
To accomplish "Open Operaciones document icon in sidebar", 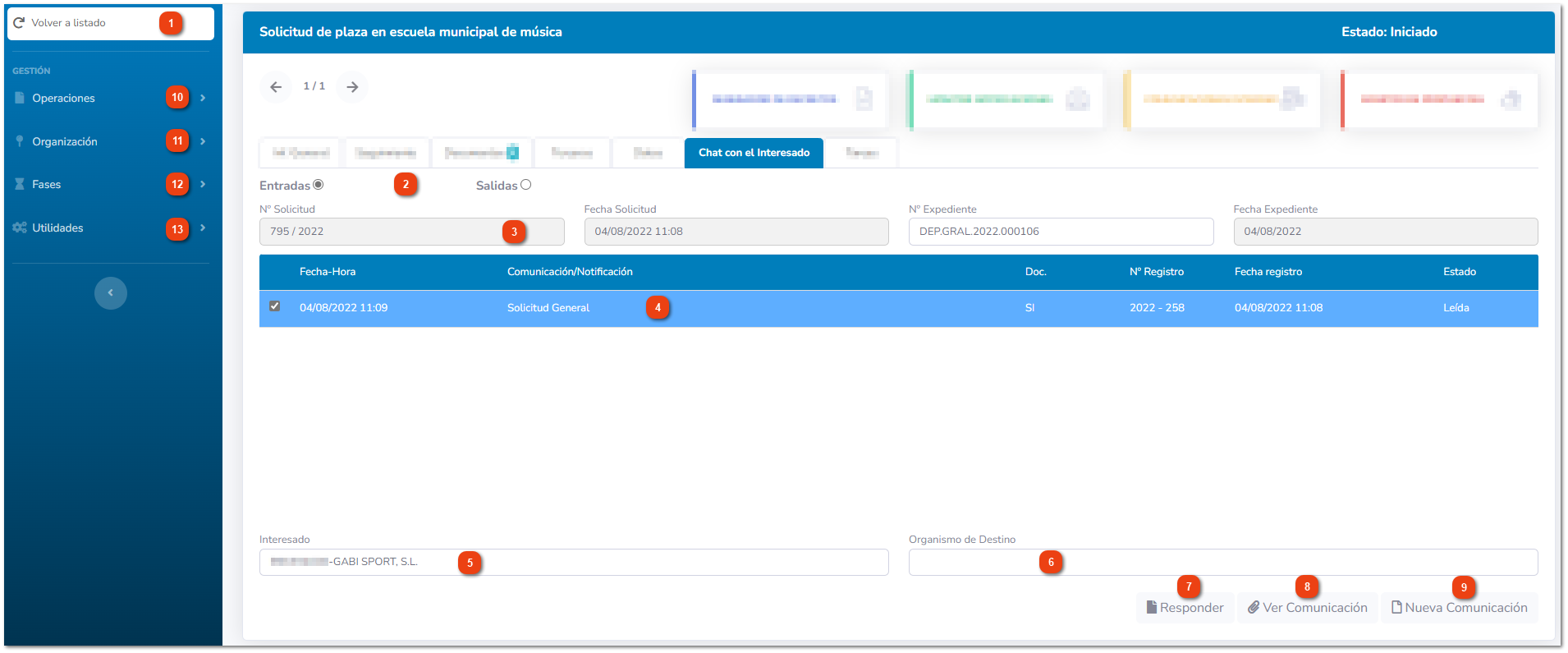I will point(20,98).
